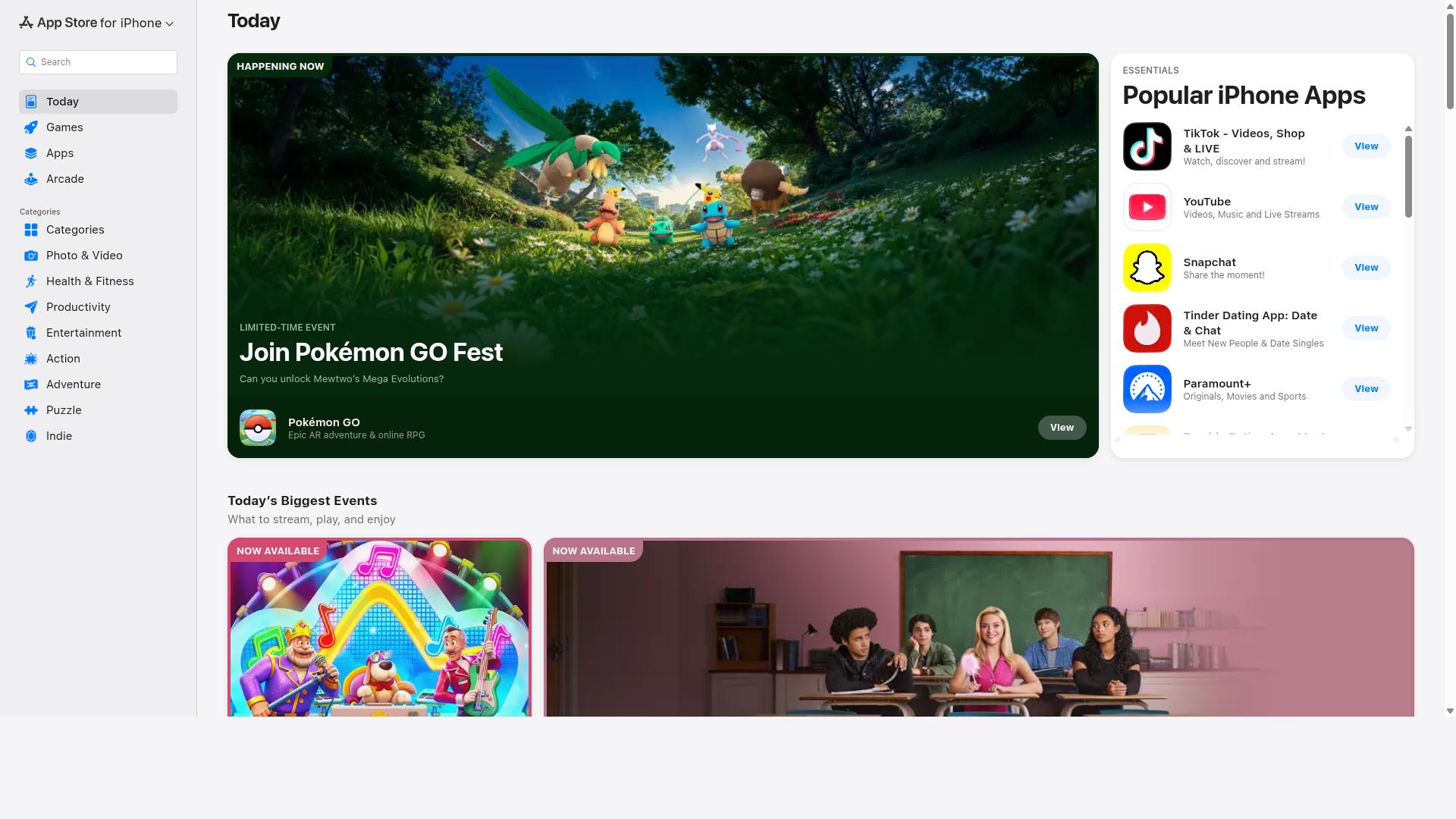View the Paramount+ app page
This screenshot has width=1456, height=819.
(x=1366, y=389)
